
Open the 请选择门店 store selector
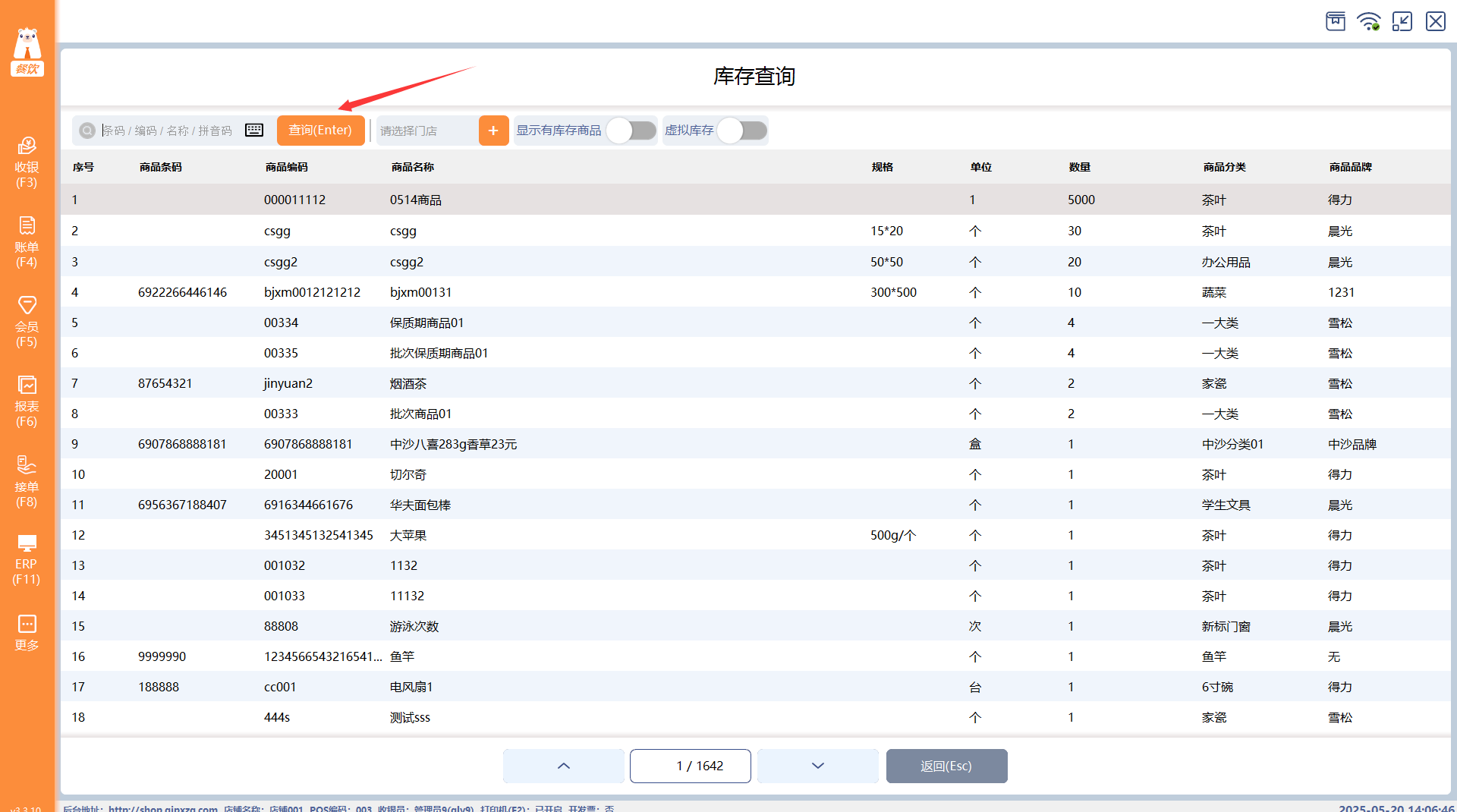(427, 131)
